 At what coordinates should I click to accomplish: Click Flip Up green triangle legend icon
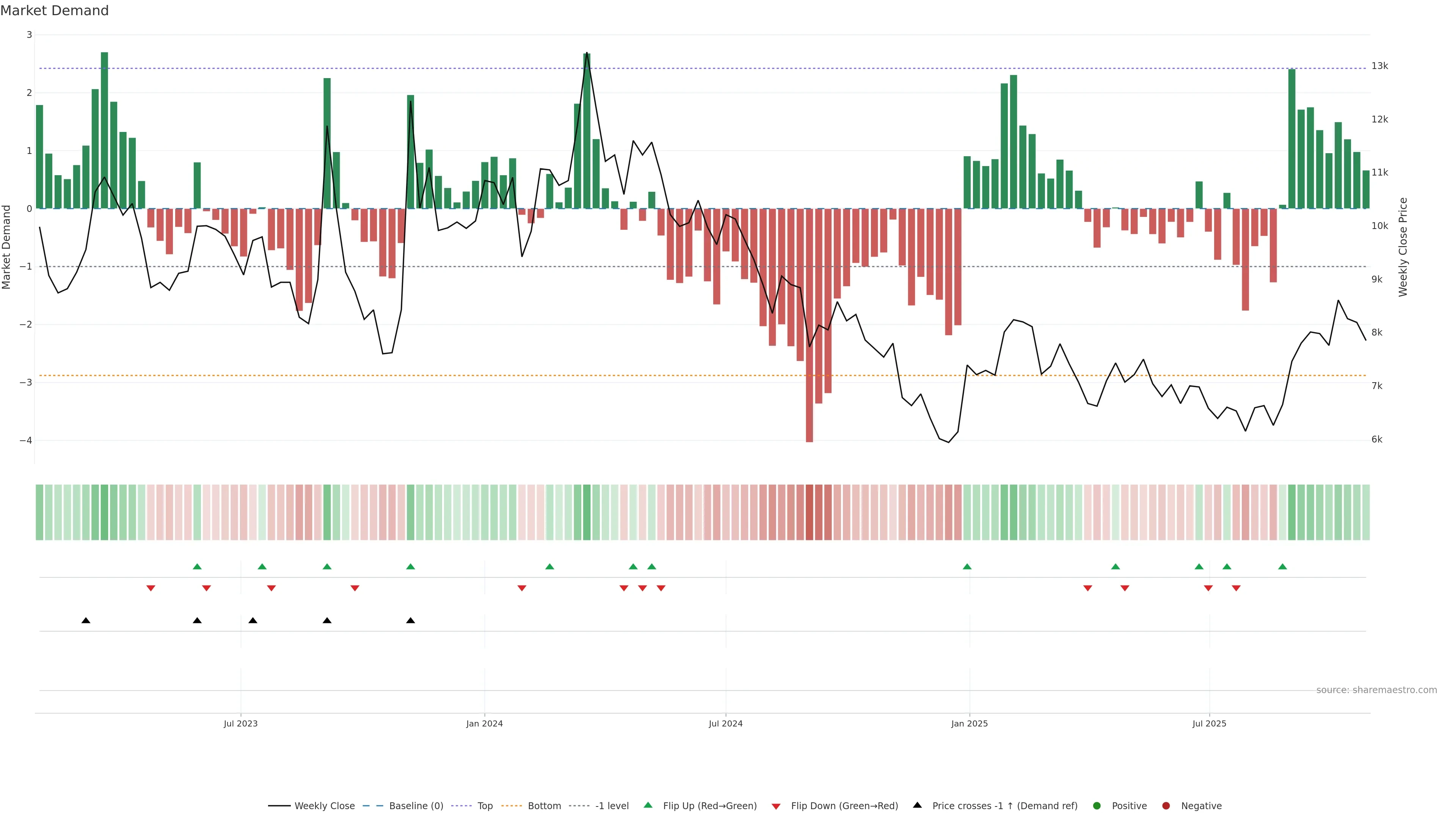coord(648,805)
